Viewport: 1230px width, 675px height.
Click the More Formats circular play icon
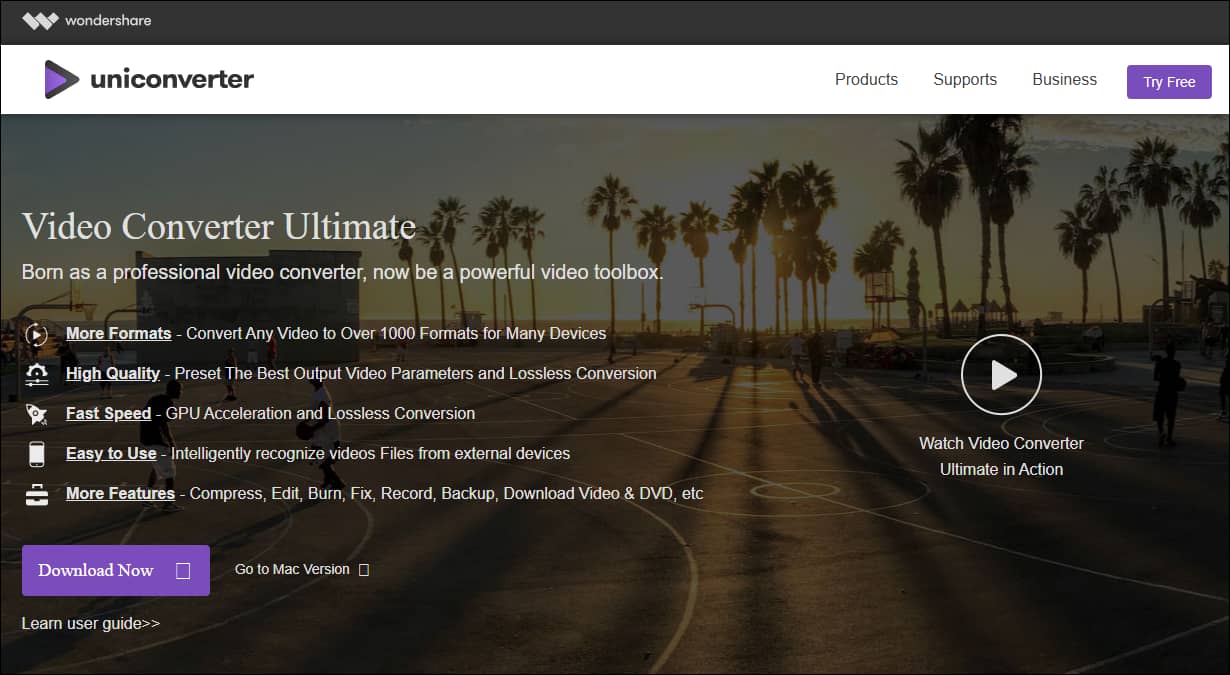click(37, 334)
